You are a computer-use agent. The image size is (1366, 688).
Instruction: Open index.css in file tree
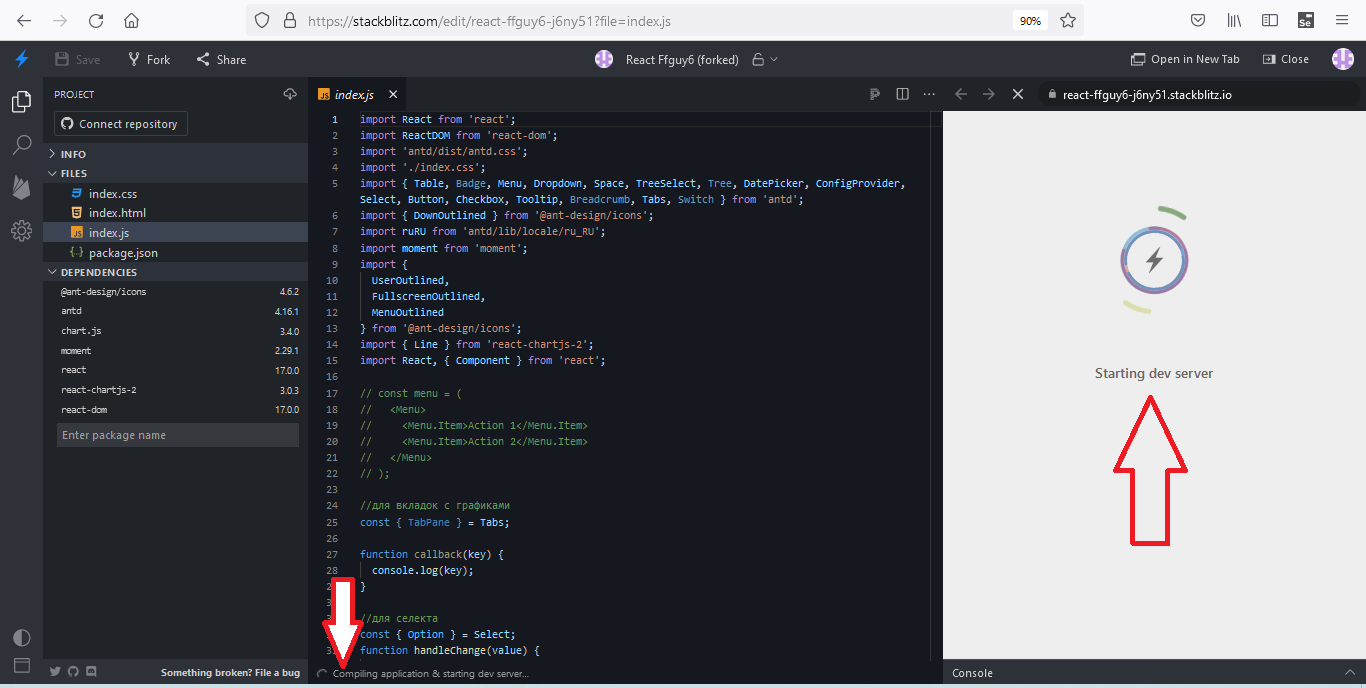176,193
